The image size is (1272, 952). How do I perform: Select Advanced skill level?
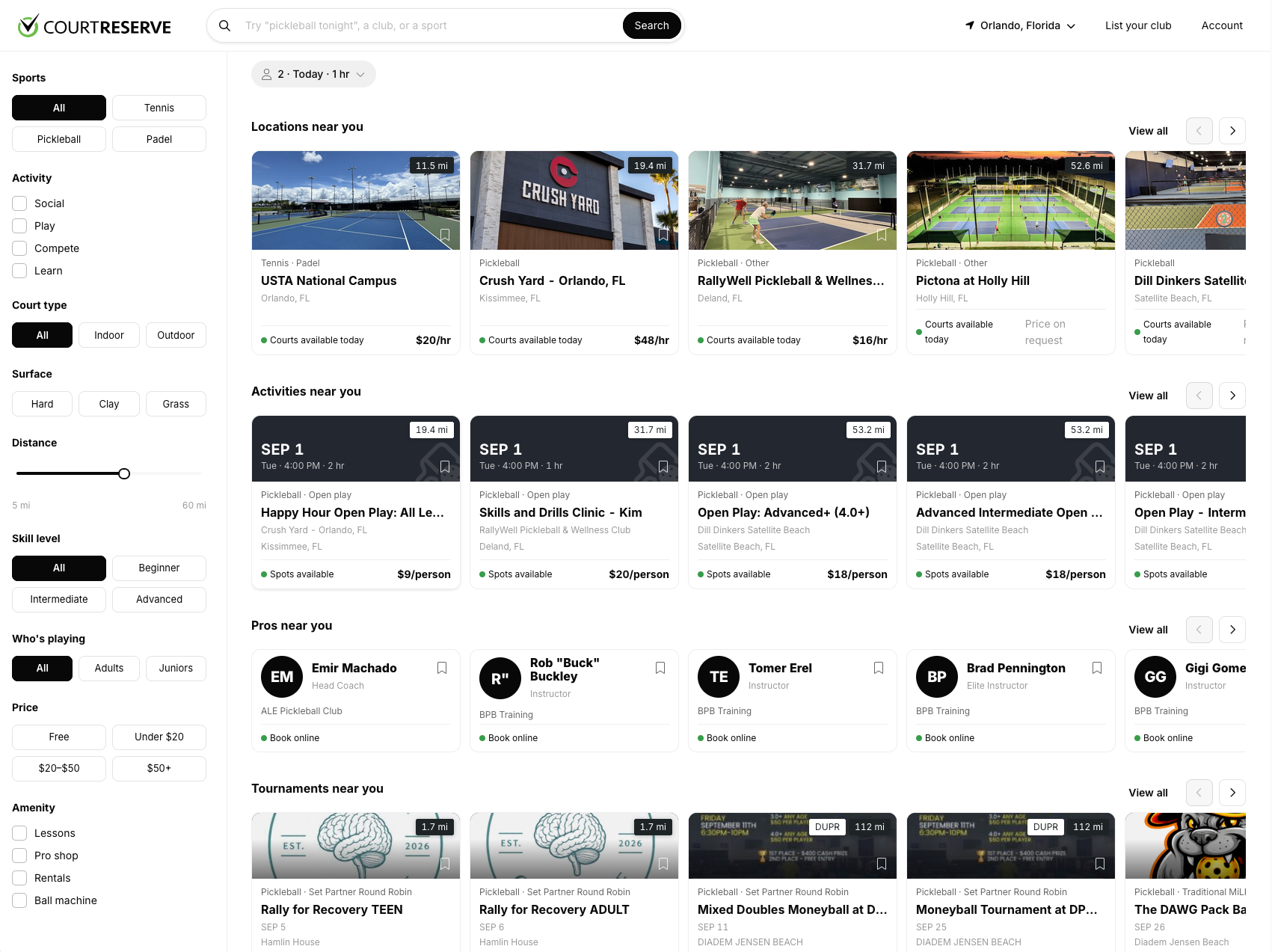point(159,600)
